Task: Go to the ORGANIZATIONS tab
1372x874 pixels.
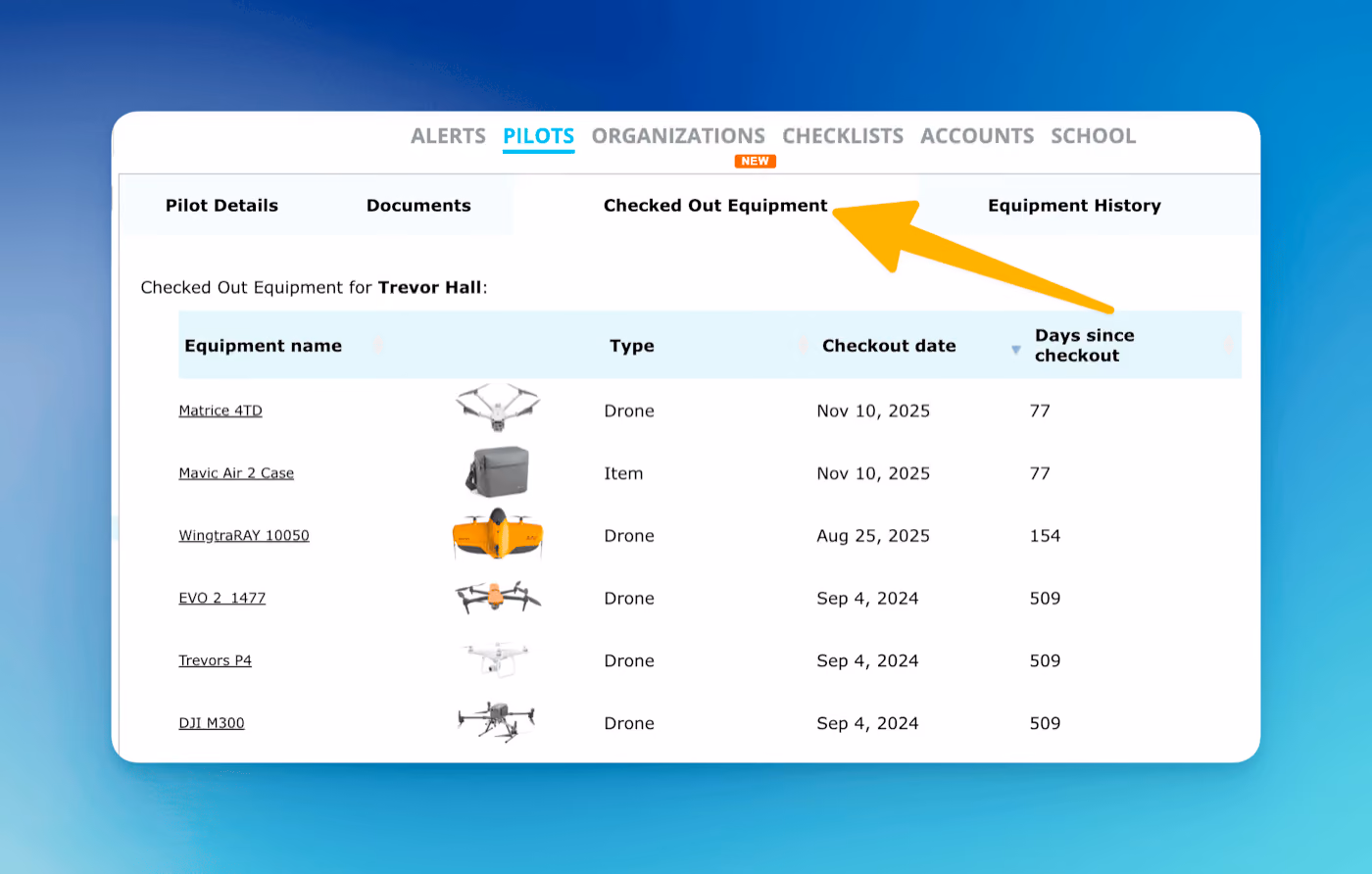Action: (x=678, y=136)
